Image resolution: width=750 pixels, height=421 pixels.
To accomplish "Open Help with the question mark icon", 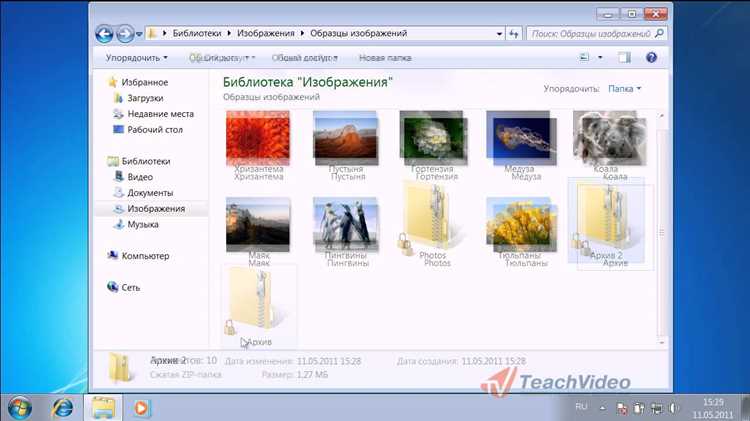I will [x=651, y=57].
